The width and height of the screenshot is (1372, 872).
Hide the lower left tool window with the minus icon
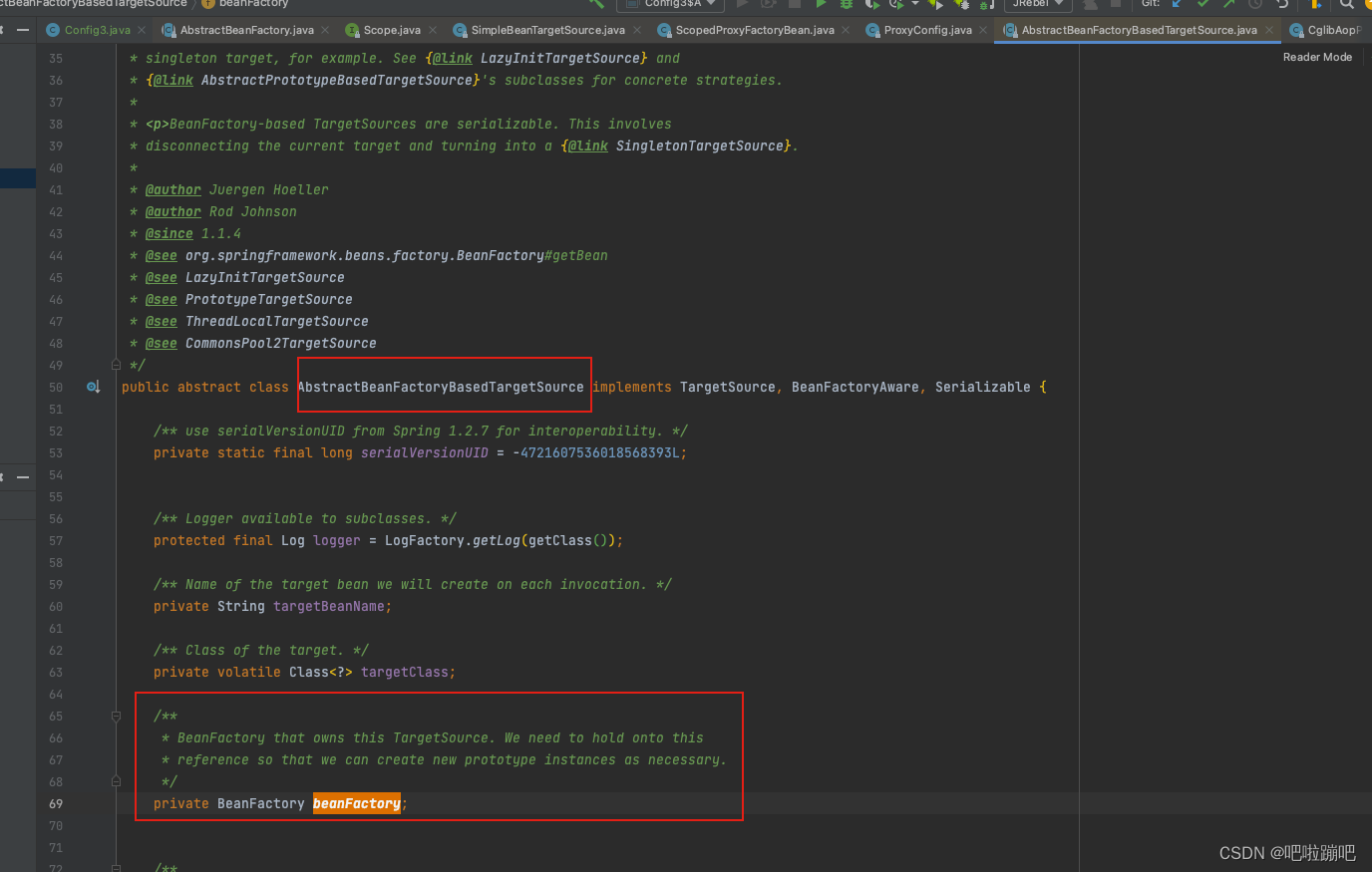[x=22, y=477]
